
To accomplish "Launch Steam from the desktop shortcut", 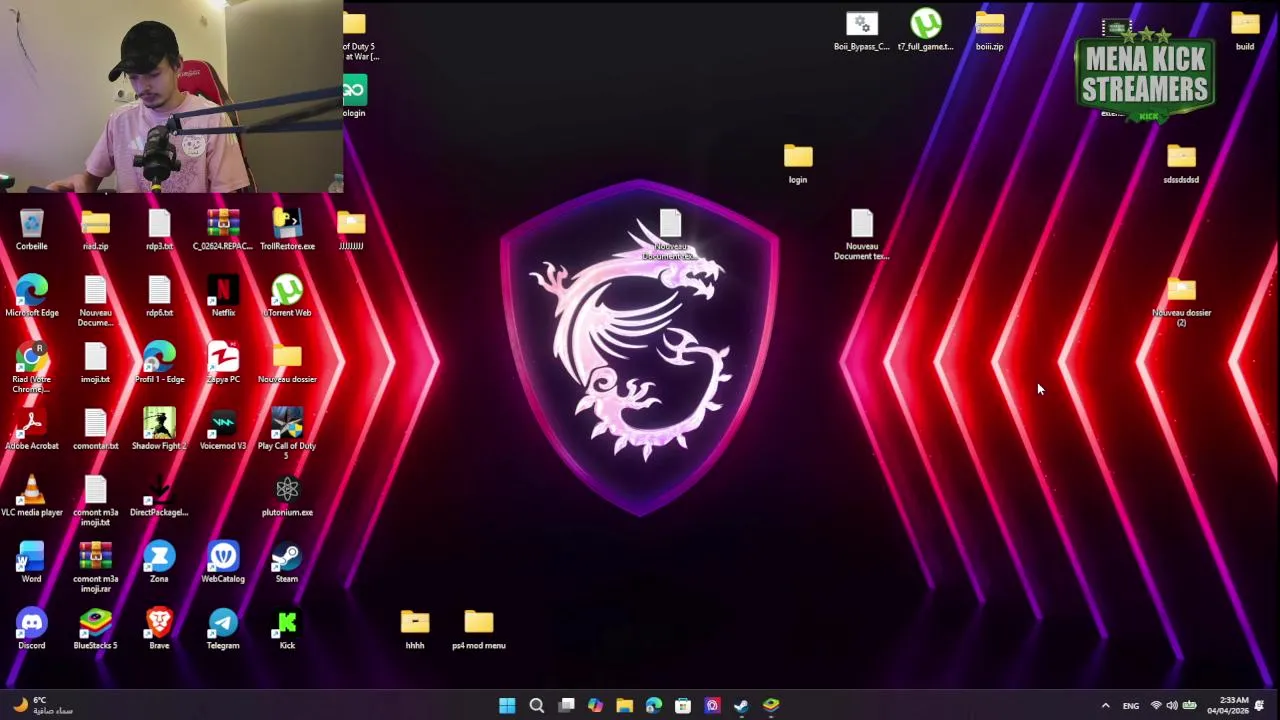I will 287,562.
